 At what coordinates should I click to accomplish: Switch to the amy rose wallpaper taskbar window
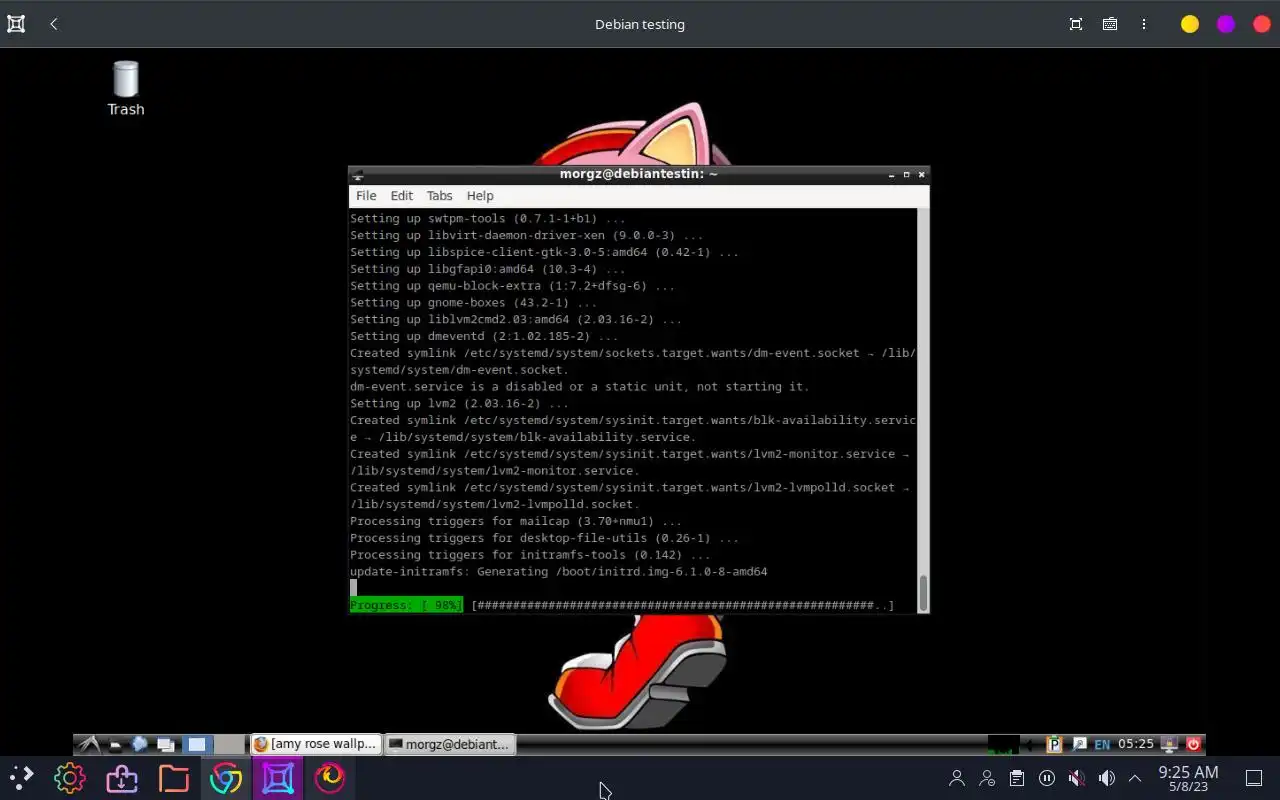(315, 744)
